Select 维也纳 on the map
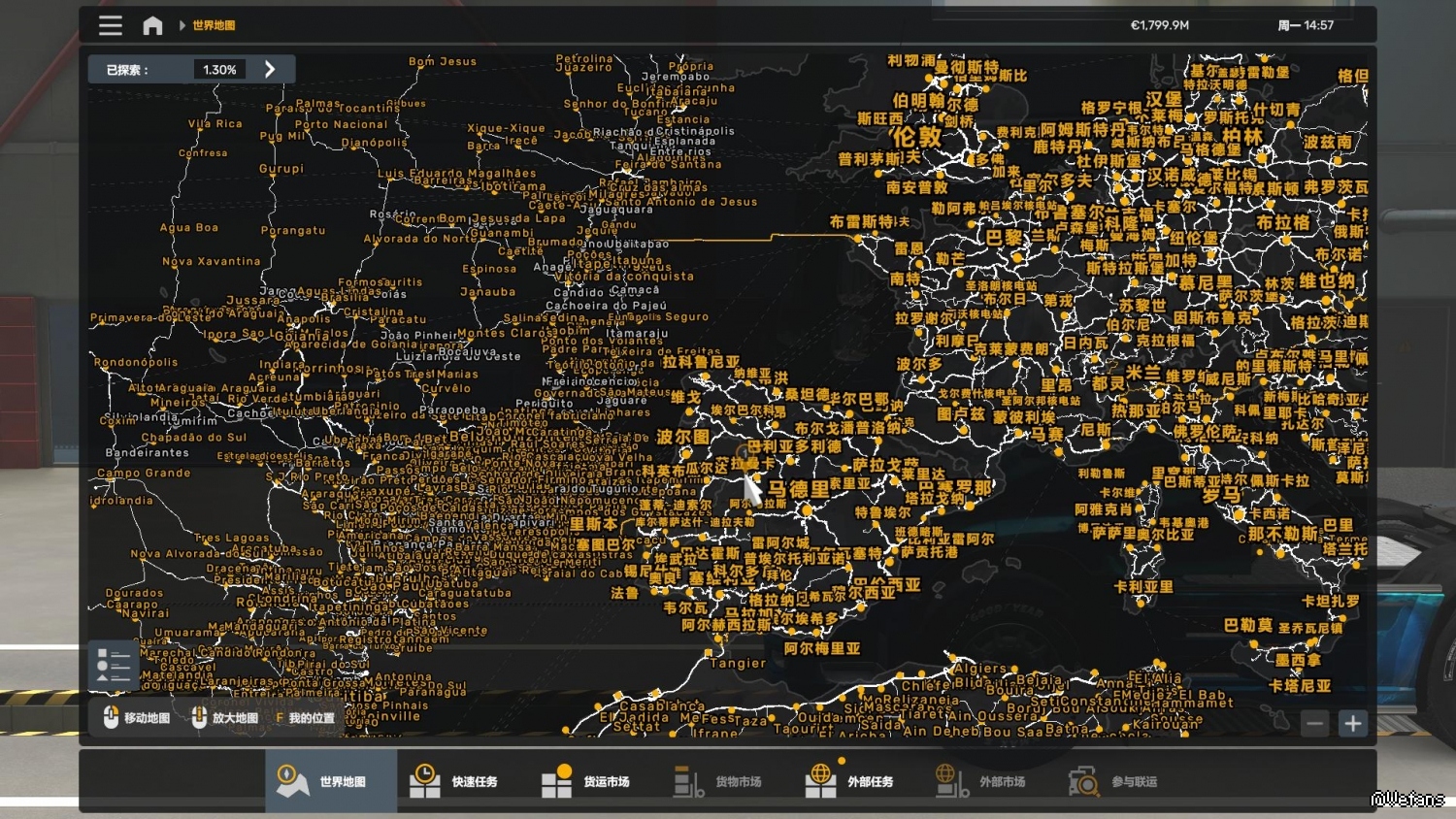 tap(1327, 281)
